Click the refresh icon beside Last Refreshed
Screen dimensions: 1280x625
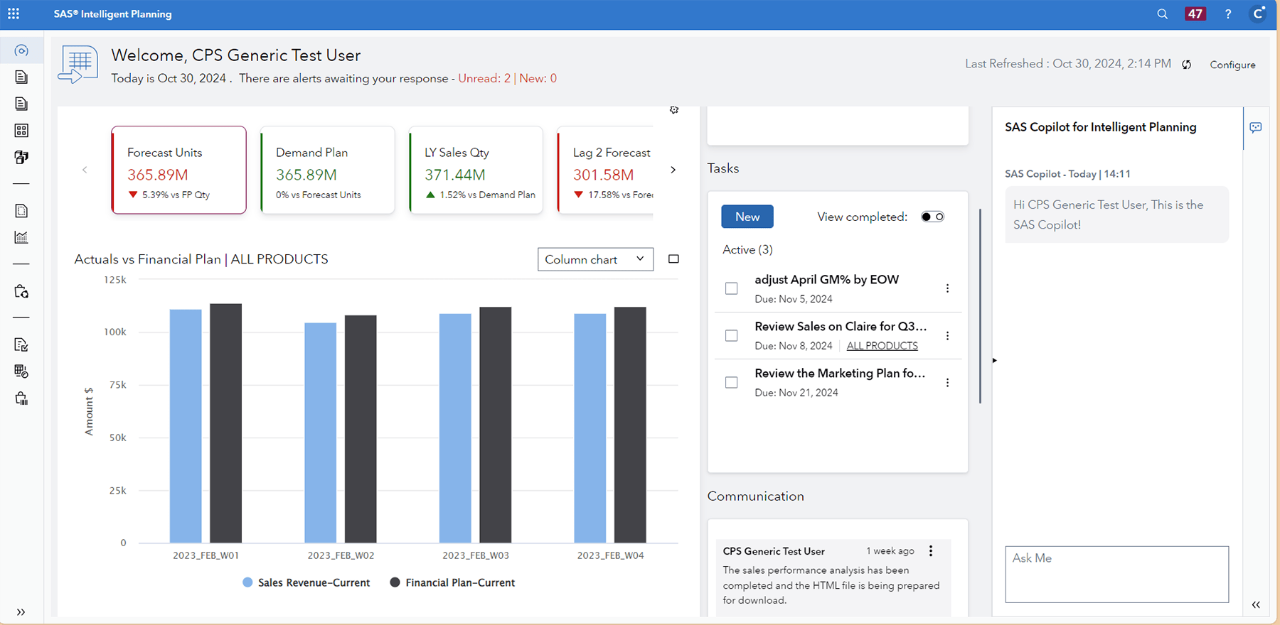[x=1186, y=63]
